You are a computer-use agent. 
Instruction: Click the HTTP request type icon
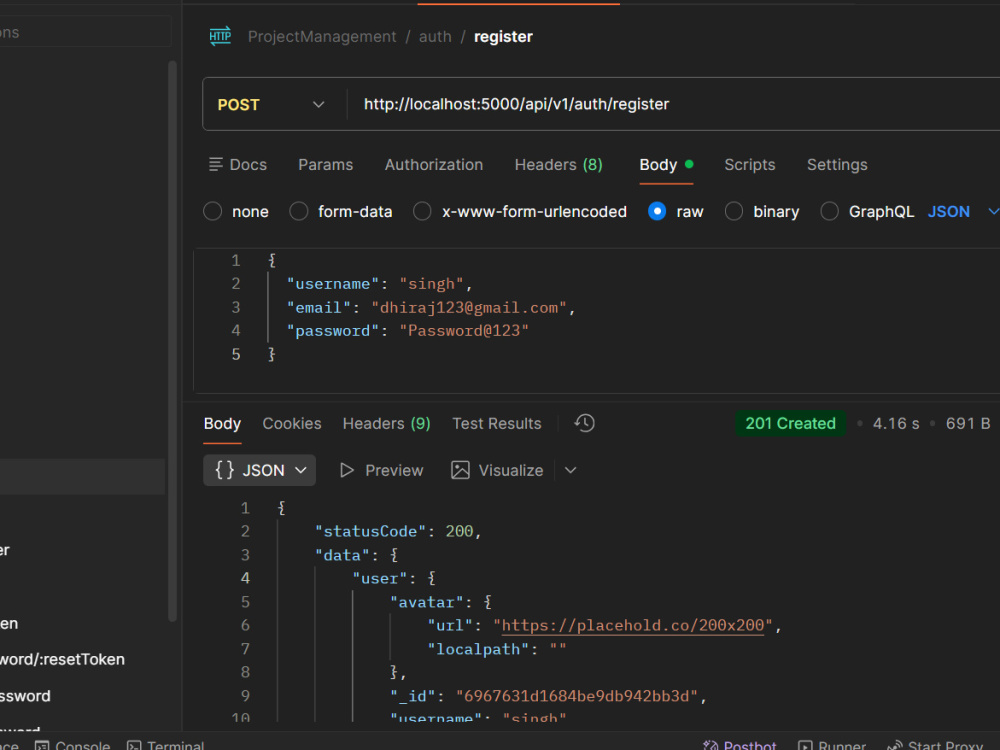pos(220,36)
